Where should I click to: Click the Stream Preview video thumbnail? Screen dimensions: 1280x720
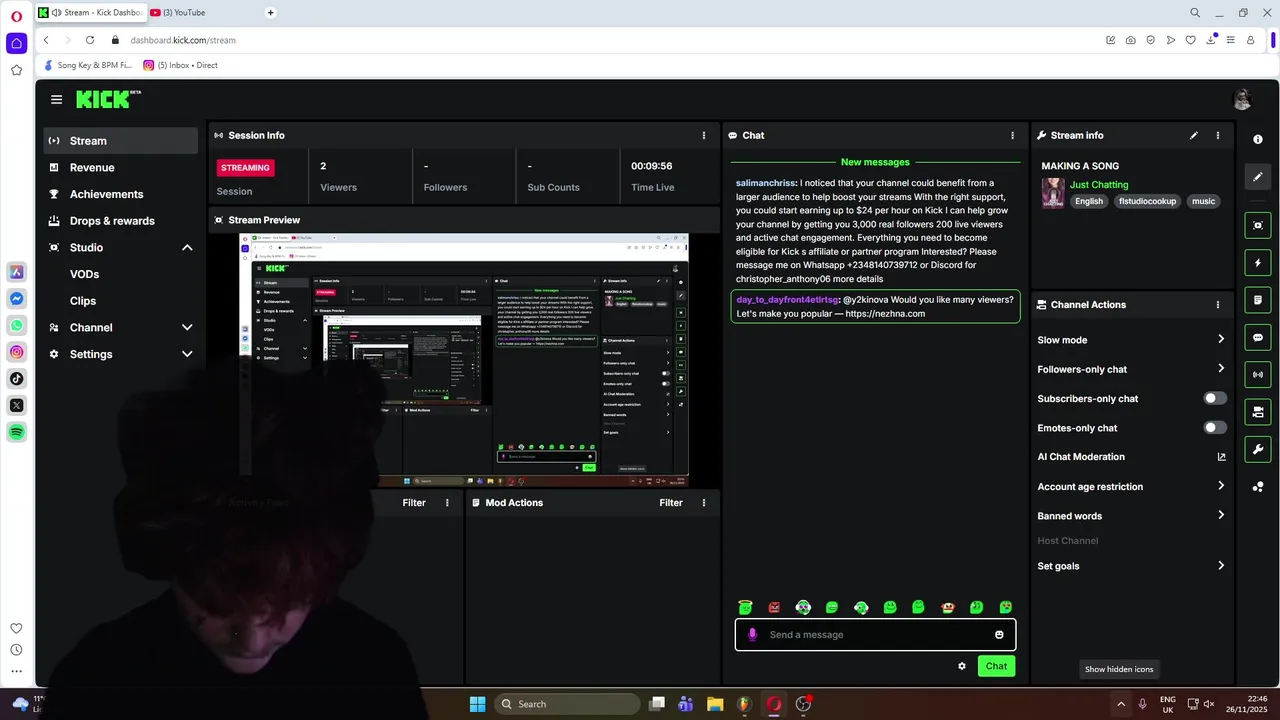464,360
